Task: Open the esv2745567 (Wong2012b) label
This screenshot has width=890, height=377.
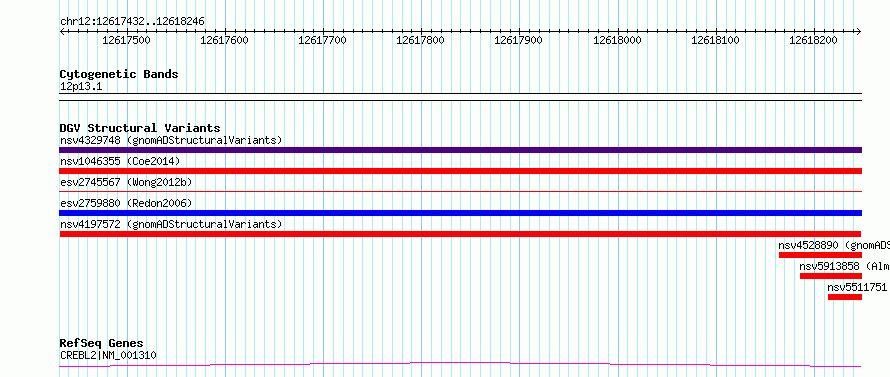Action: (126, 182)
